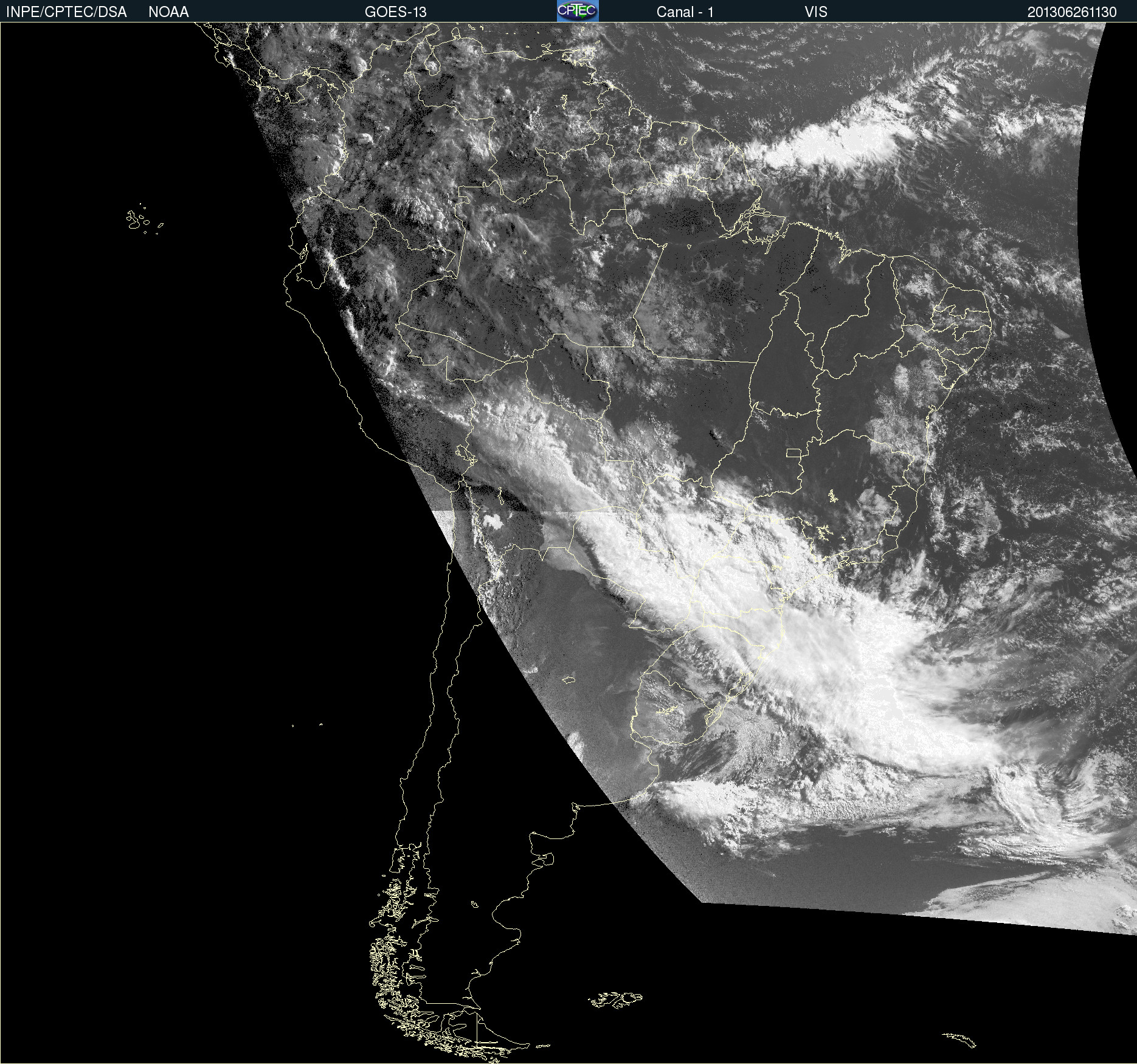Click the CPTEC logo in header
This screenshot has width=1137, height=1064.
pos(578,11)
